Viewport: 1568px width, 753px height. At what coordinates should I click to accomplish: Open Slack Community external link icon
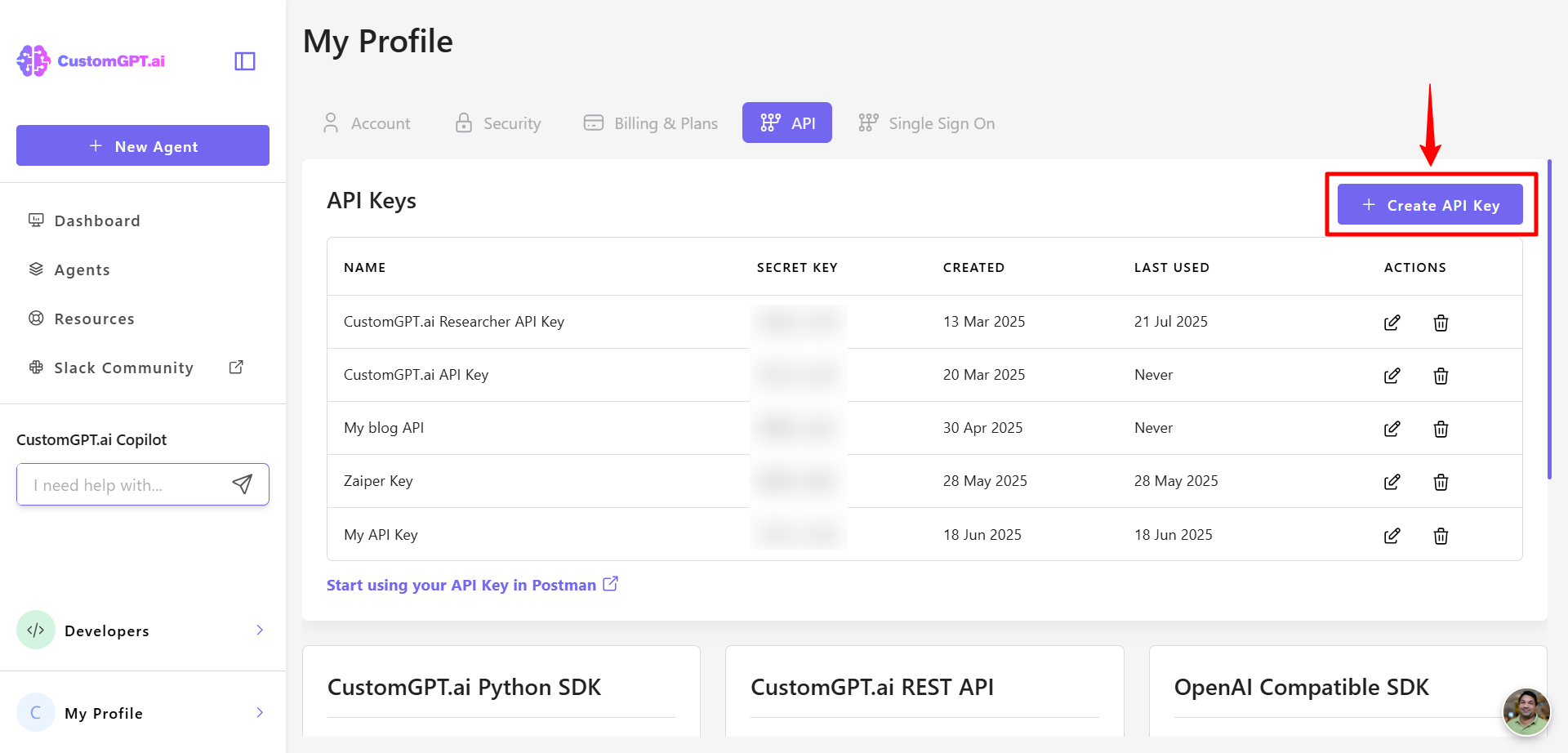click(236, 368)
